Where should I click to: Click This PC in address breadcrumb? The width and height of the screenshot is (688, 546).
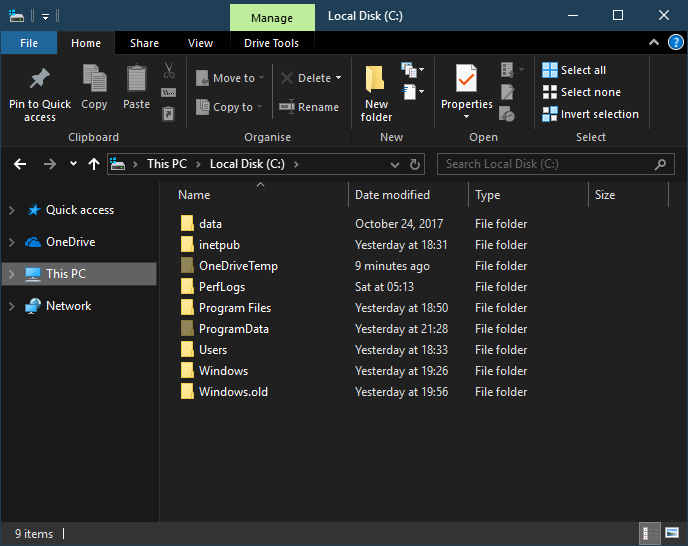click(167, 164)
